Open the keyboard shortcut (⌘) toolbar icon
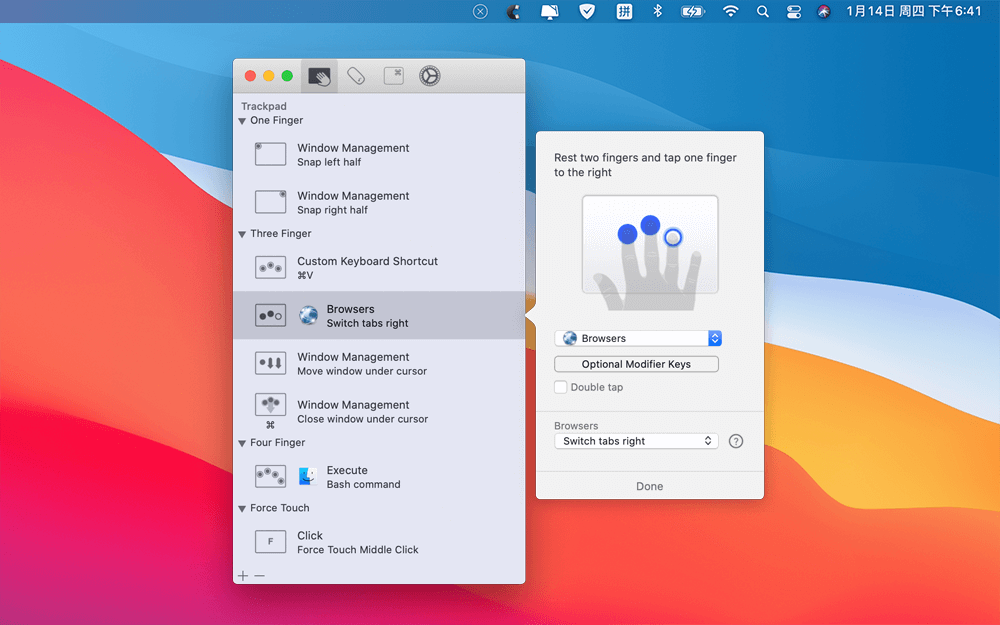 tap(393, 75)
